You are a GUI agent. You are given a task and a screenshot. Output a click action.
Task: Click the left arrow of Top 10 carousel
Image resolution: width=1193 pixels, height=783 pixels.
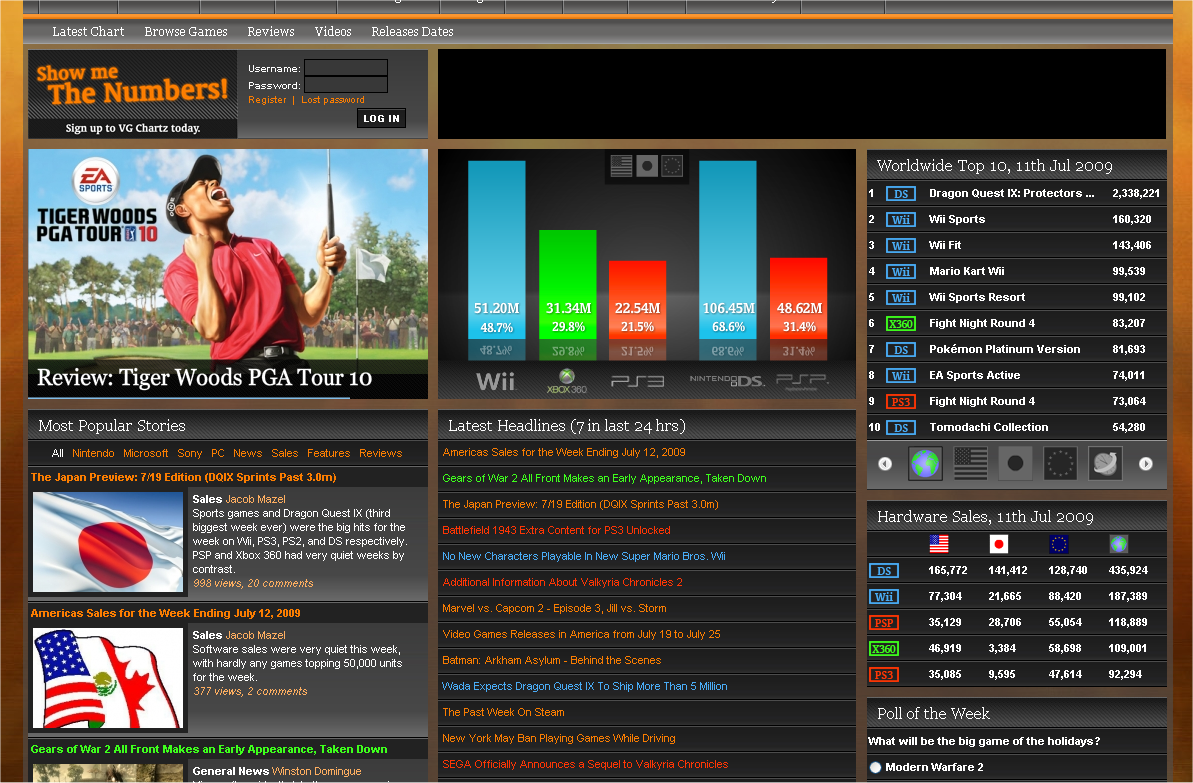[885, 464]
